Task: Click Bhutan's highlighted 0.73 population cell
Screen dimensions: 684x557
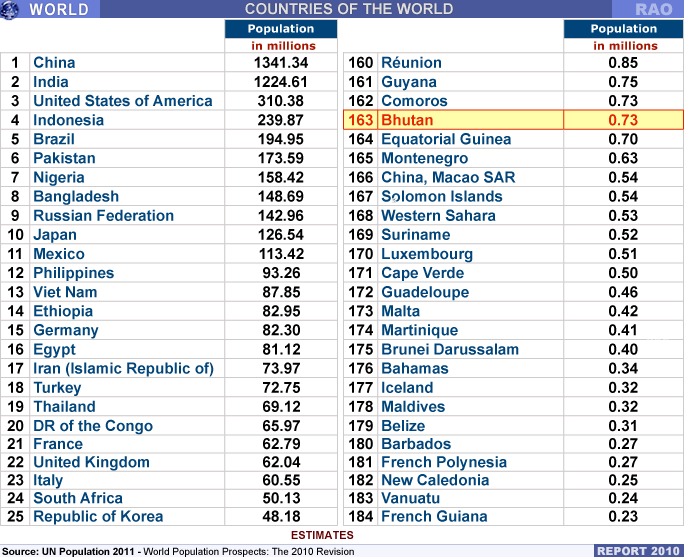Action: click(x=623, y=120)
